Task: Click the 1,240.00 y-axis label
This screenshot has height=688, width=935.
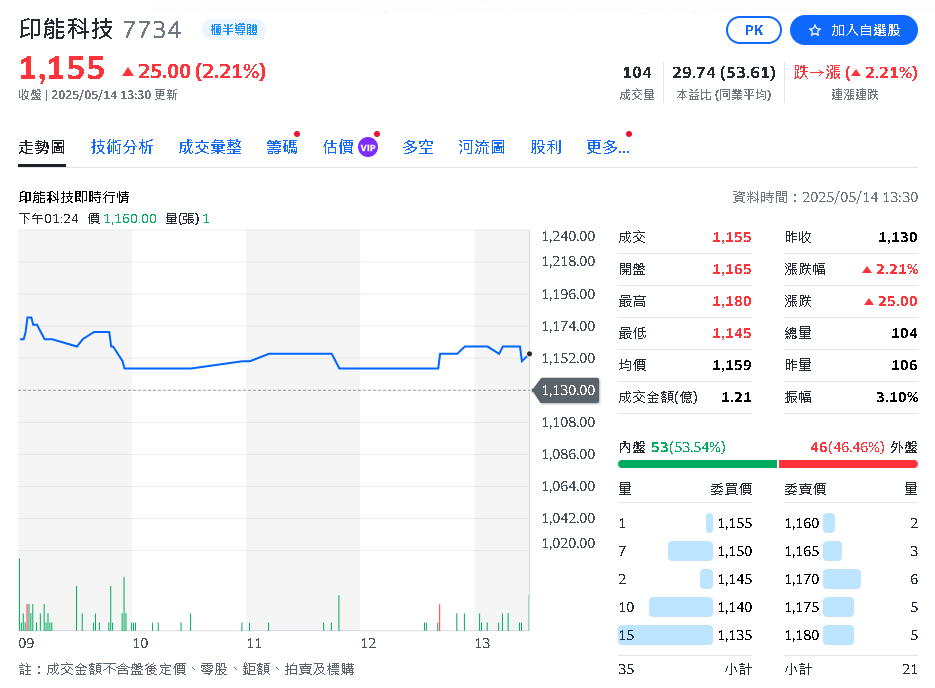Action: click(x=568, y=237)
